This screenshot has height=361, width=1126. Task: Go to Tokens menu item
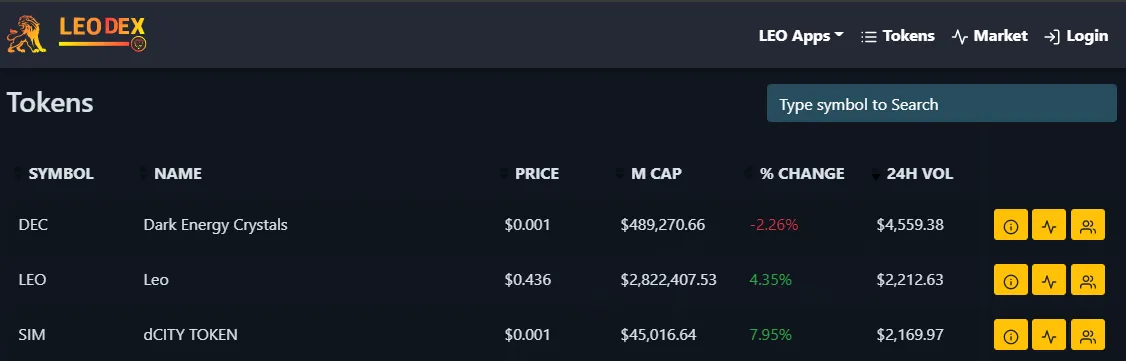(898, 36)
